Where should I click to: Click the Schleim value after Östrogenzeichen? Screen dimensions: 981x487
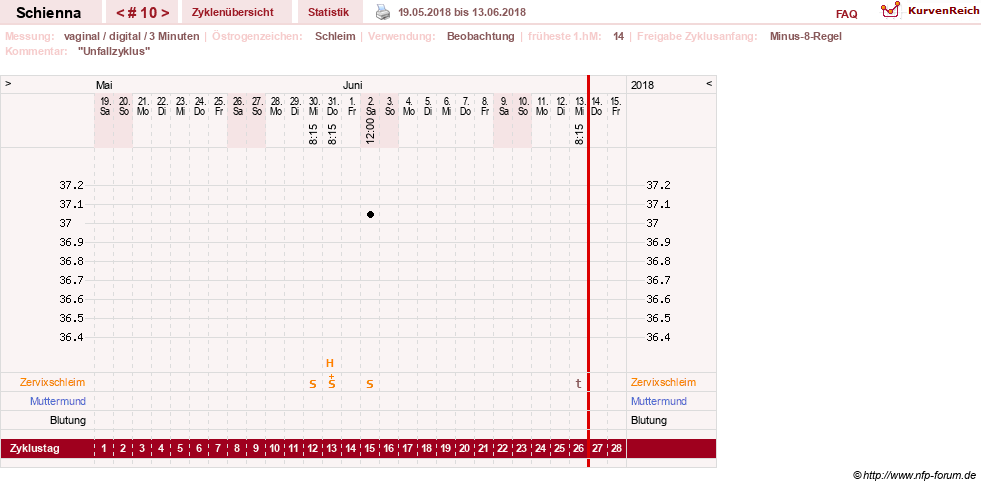tap(335, 36)
